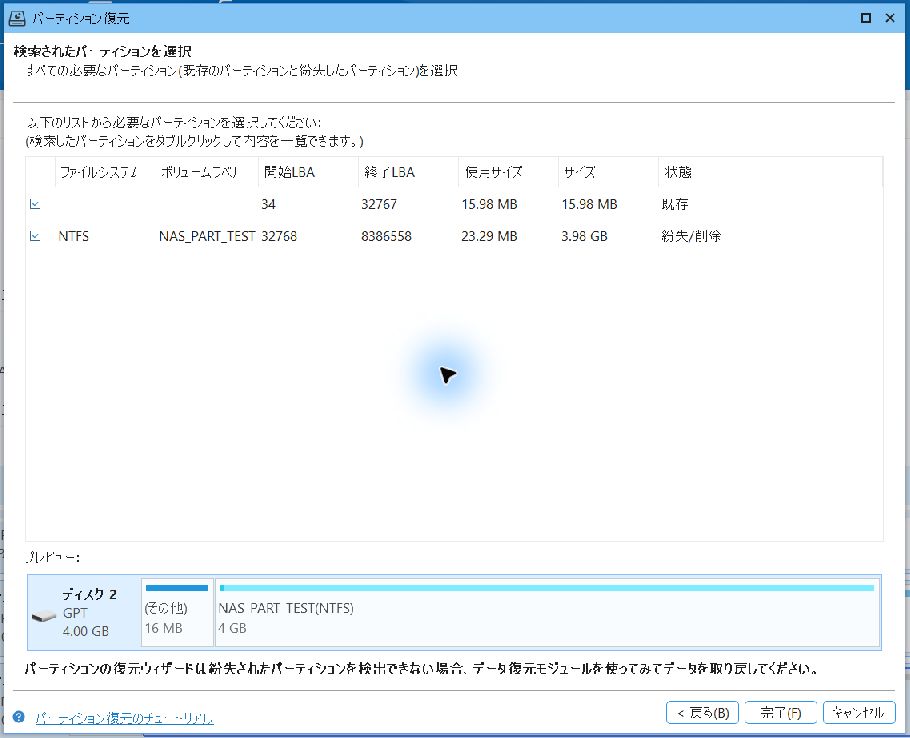Screen dimensions: 910x738
Task: Select the 状態 column header
Action: click(x=678, y=172)
